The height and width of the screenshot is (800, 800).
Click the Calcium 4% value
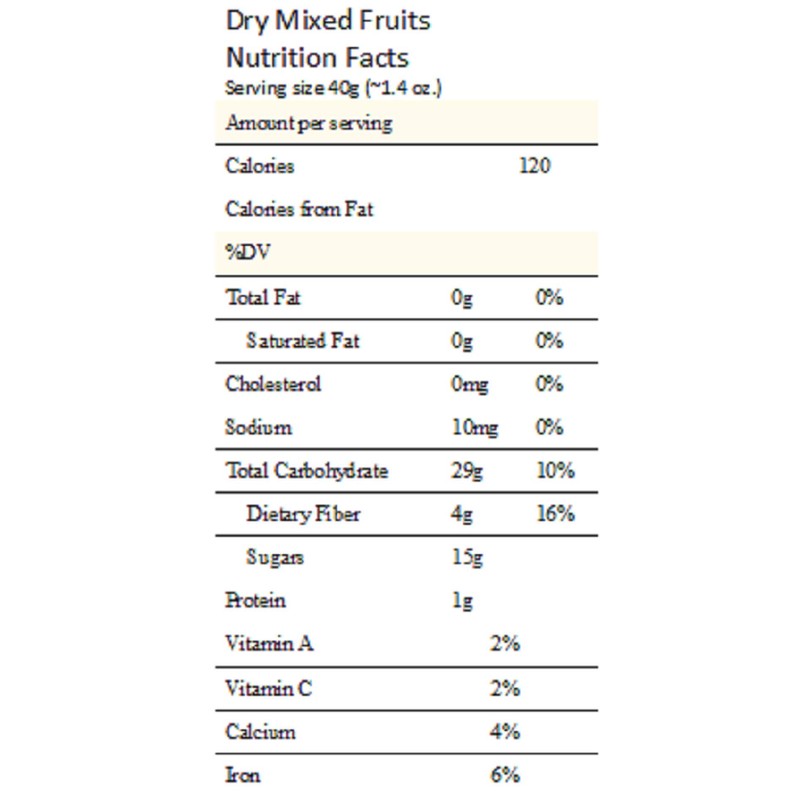[x=505, y=731]
